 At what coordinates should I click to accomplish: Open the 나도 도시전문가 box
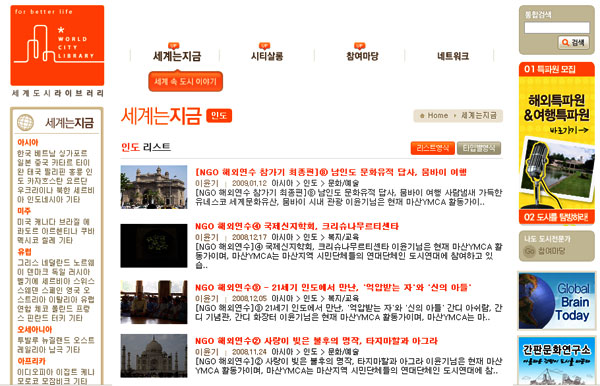(x=557, y=246)
